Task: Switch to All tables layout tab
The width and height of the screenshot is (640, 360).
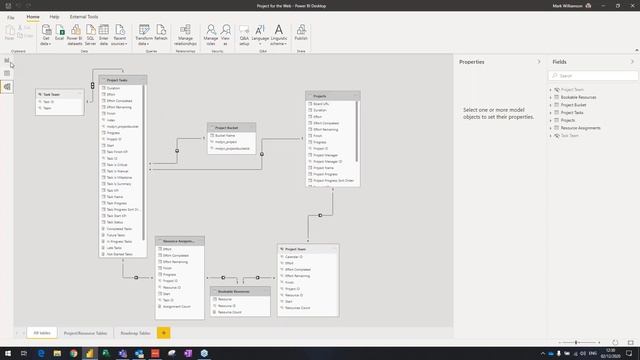Action: (x=42, y=333)
